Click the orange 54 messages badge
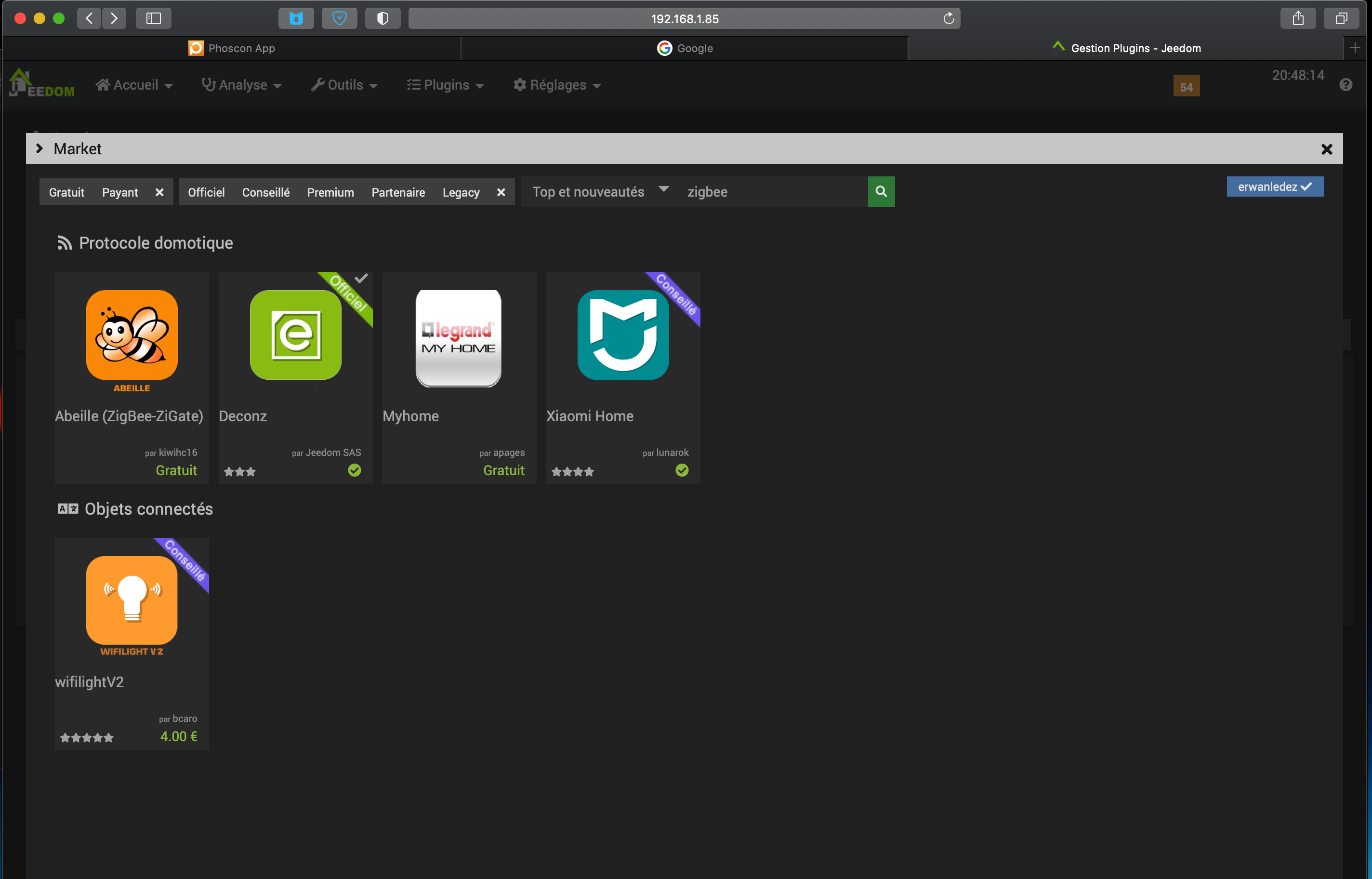Image resolution: width=1372 pixels, height=879 pixels. pos(1186,87)
